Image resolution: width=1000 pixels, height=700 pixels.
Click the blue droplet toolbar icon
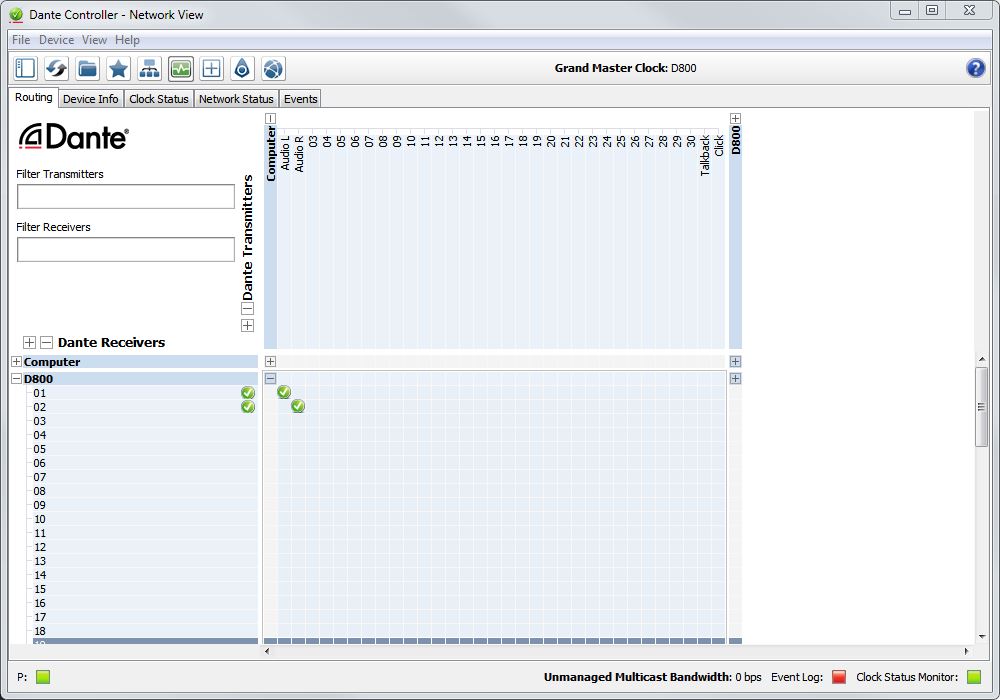[x=242, y=68]
